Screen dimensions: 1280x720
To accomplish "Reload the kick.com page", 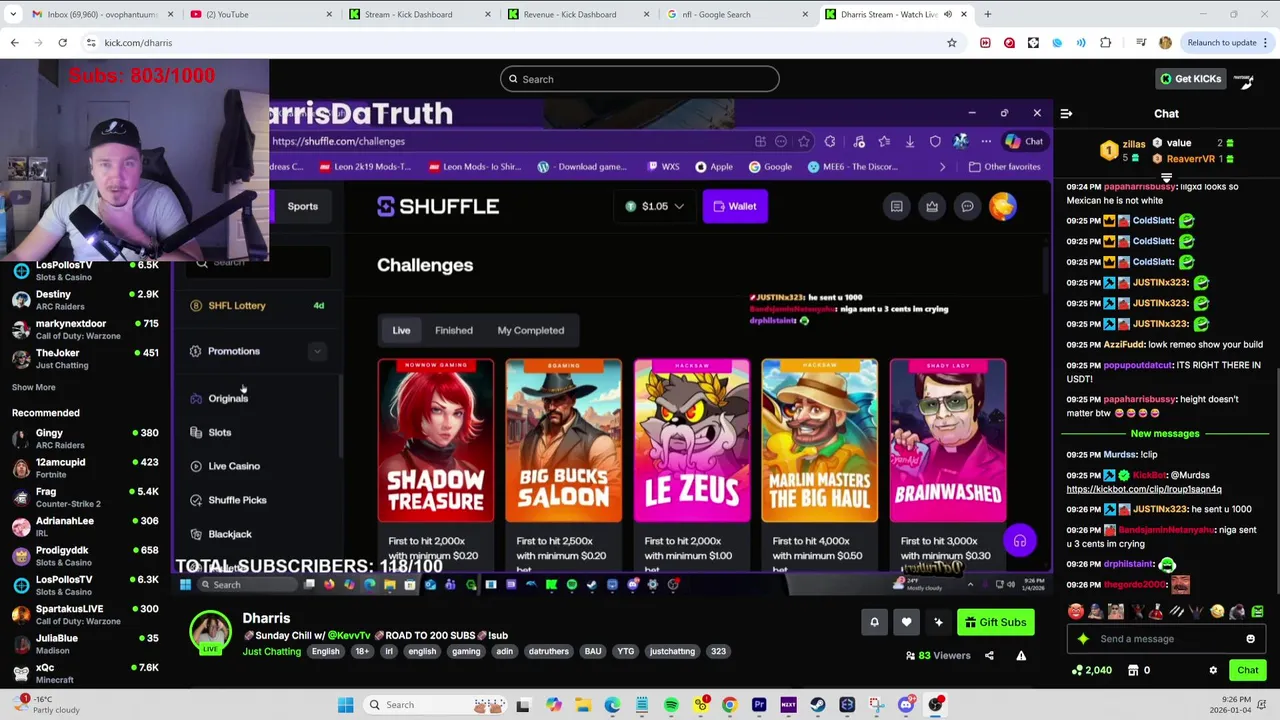I will click(x=62, y=43).
